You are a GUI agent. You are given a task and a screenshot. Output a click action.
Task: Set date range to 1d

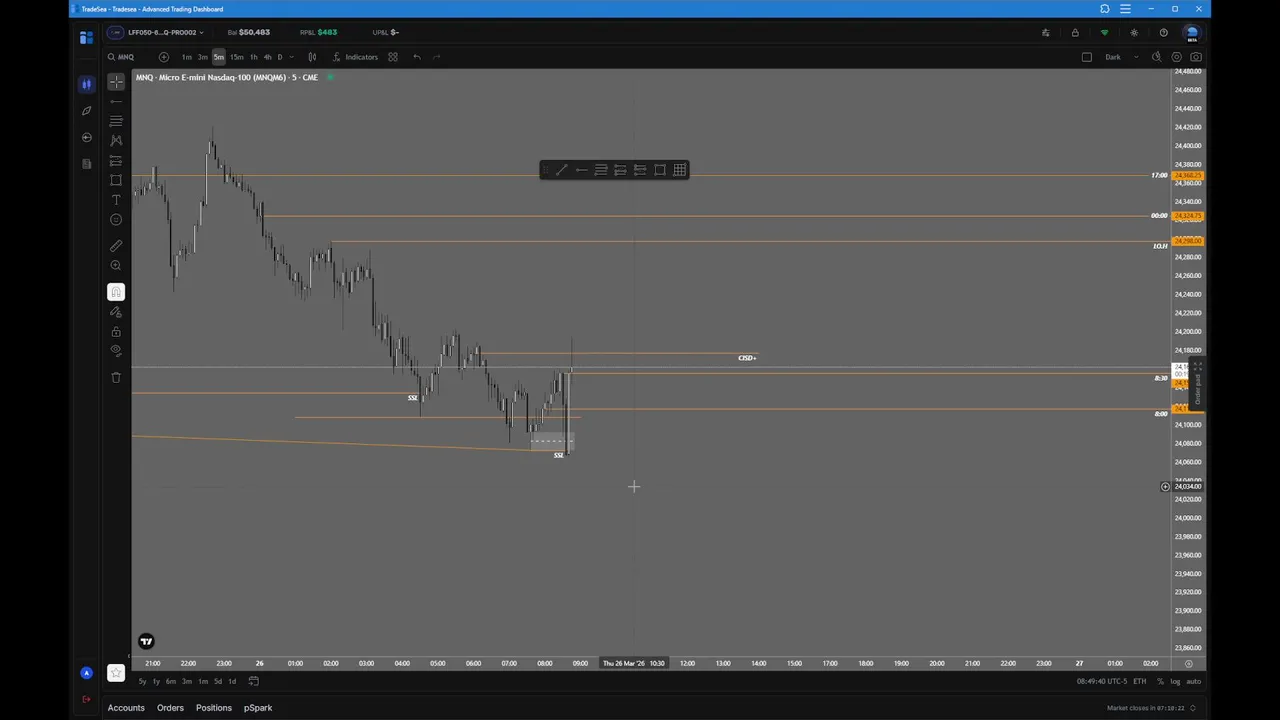232,681
